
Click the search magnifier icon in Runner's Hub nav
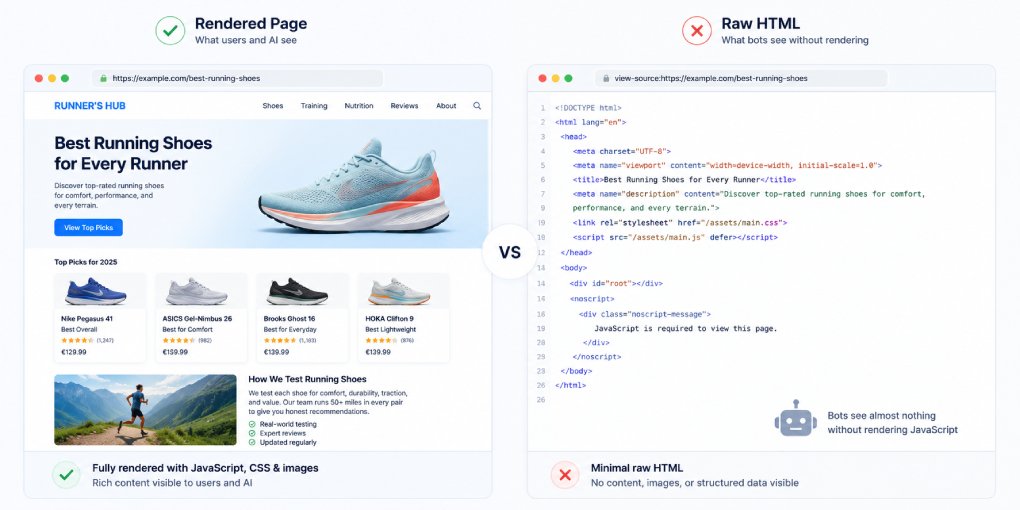477,105
